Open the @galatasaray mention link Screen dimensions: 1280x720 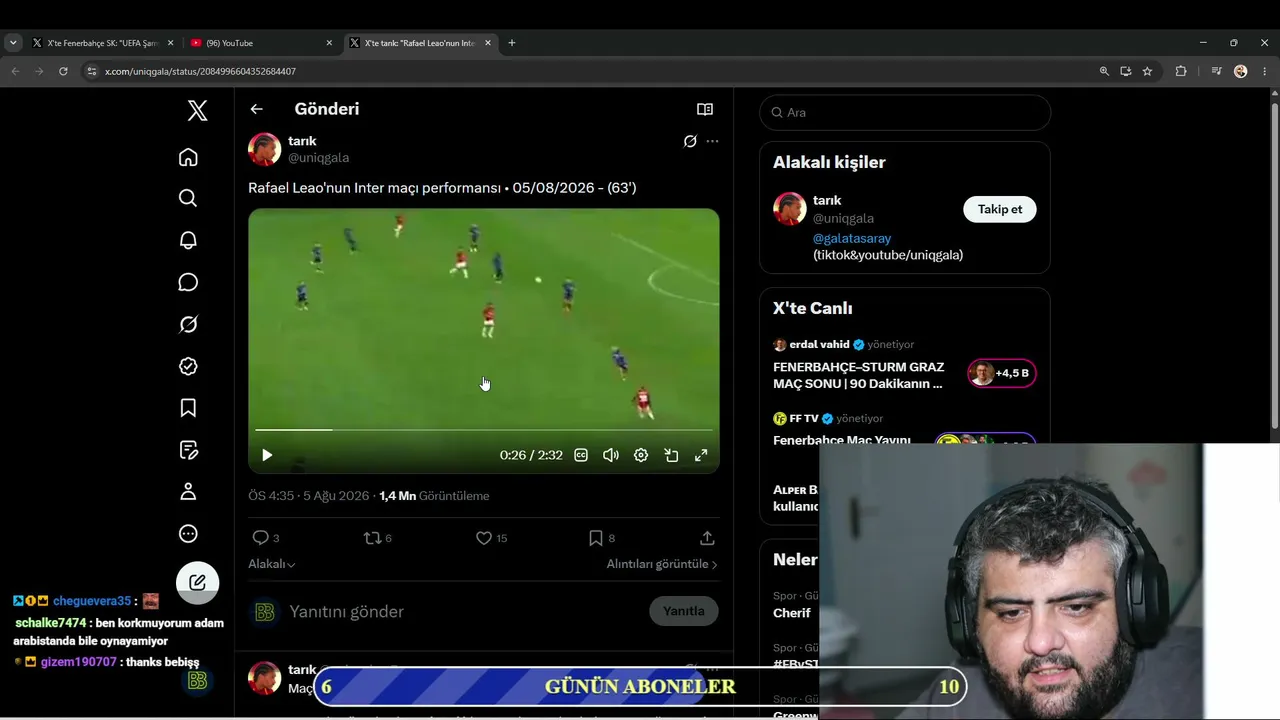[852, 238]
